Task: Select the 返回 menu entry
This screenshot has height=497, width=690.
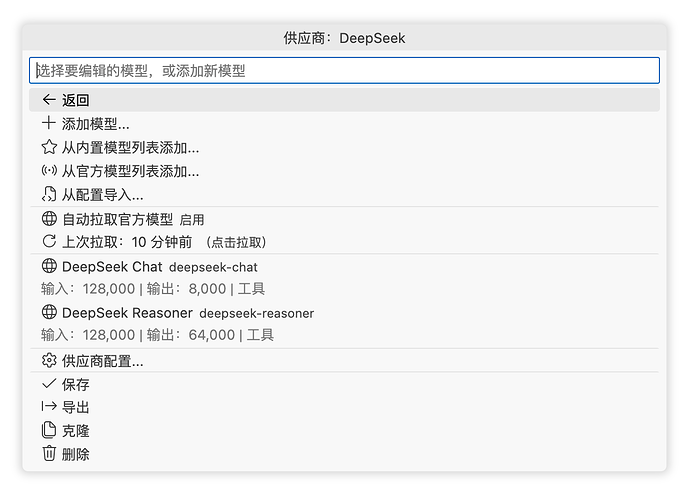Action: click(x=344, y=100)
